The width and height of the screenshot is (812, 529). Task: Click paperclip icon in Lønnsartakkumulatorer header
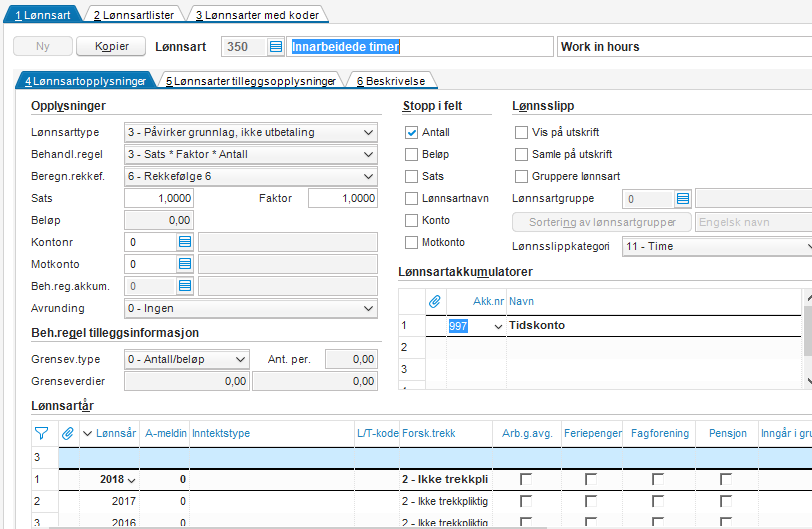(435, 301)
